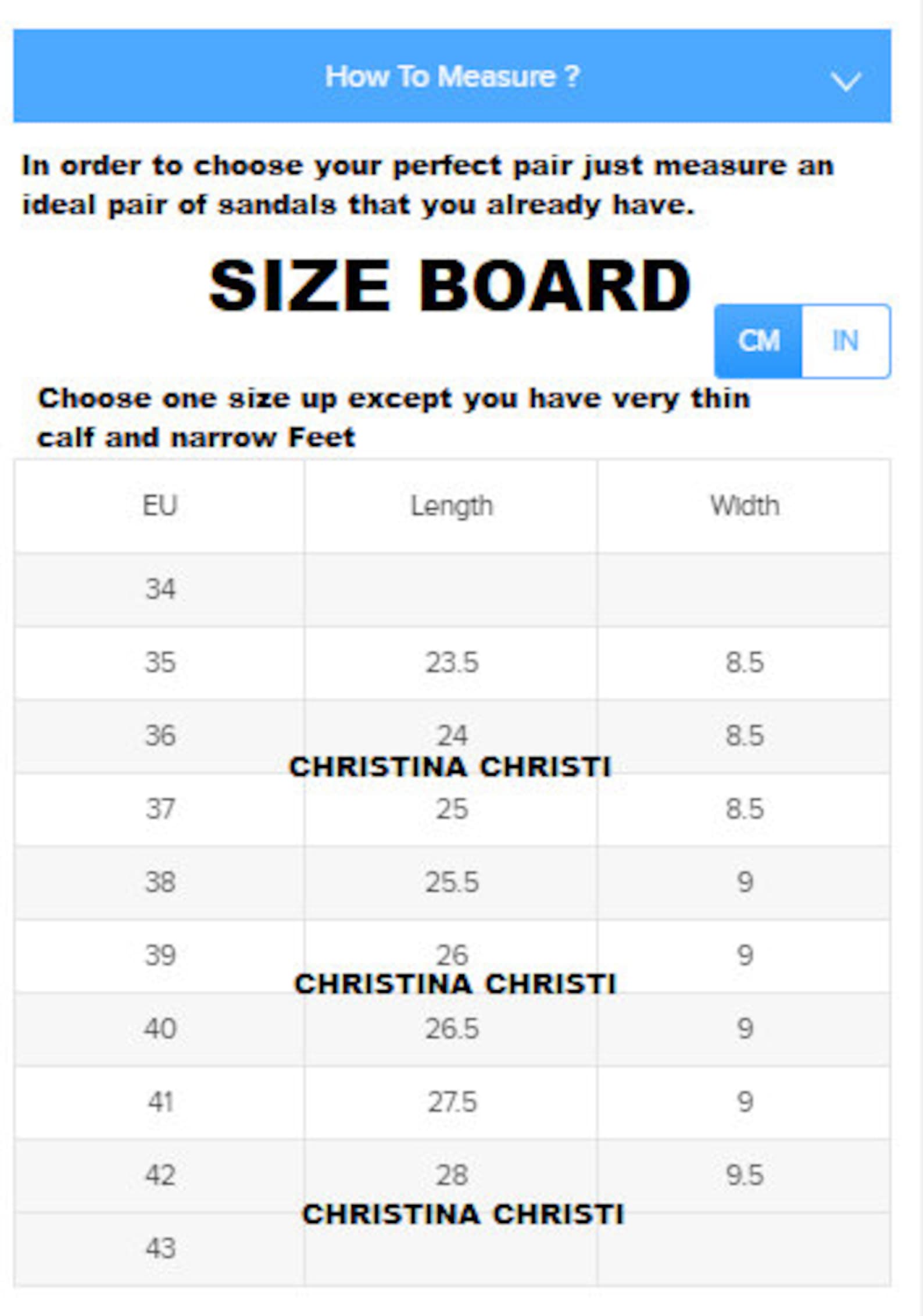Screen dimensions: 923x1316
Task: Click the 9.5 width value
Action: coord(745,1175)
